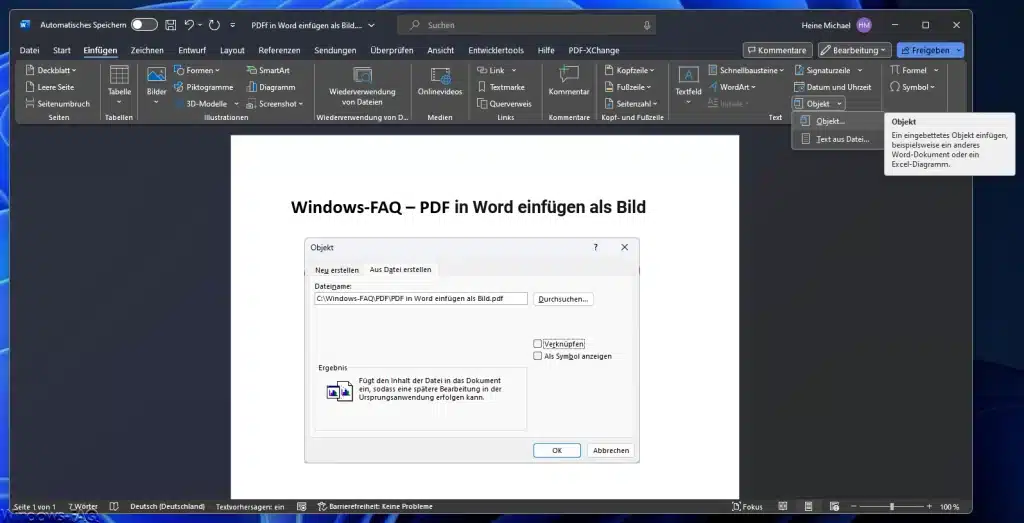Open Piktogramme icon library

(204, 87)
